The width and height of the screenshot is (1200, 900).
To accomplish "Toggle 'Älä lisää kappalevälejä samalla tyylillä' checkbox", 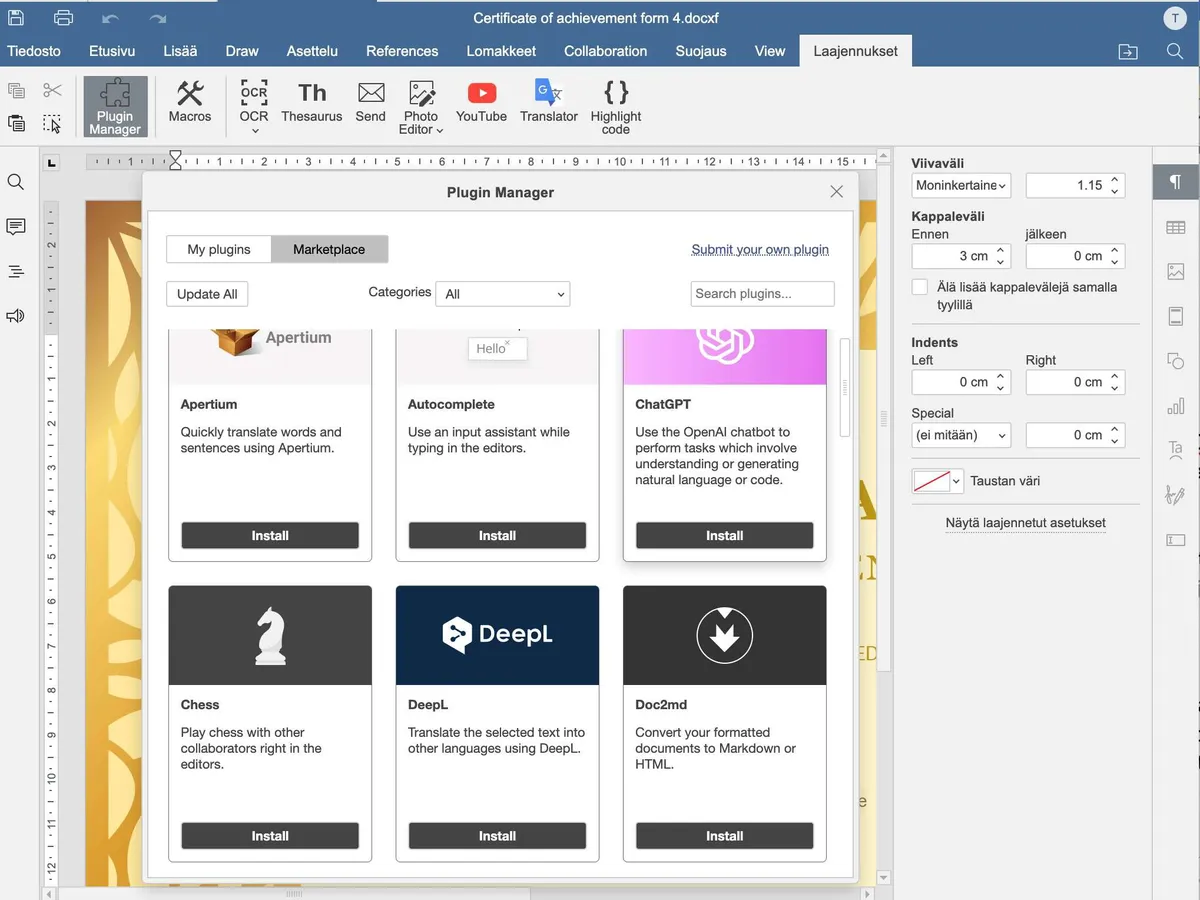I will pyautogui.click(x=920, y=287).
